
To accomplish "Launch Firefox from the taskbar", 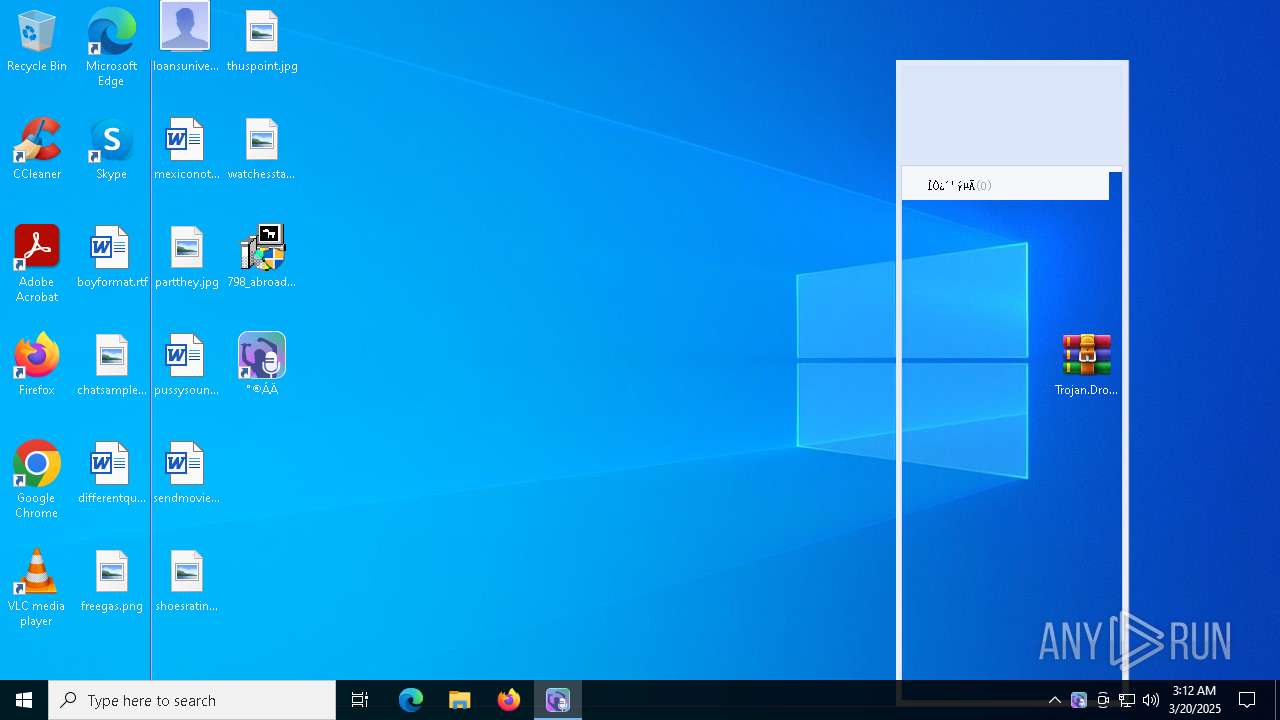I will [509, 700].
